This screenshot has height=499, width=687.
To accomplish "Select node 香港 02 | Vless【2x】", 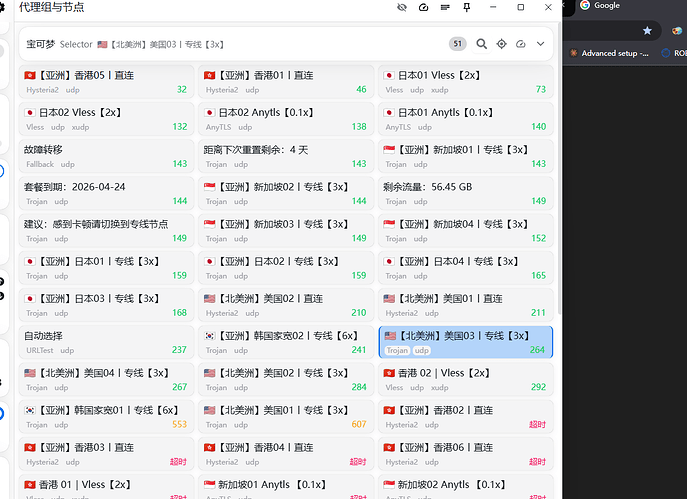I will (466, 379).
